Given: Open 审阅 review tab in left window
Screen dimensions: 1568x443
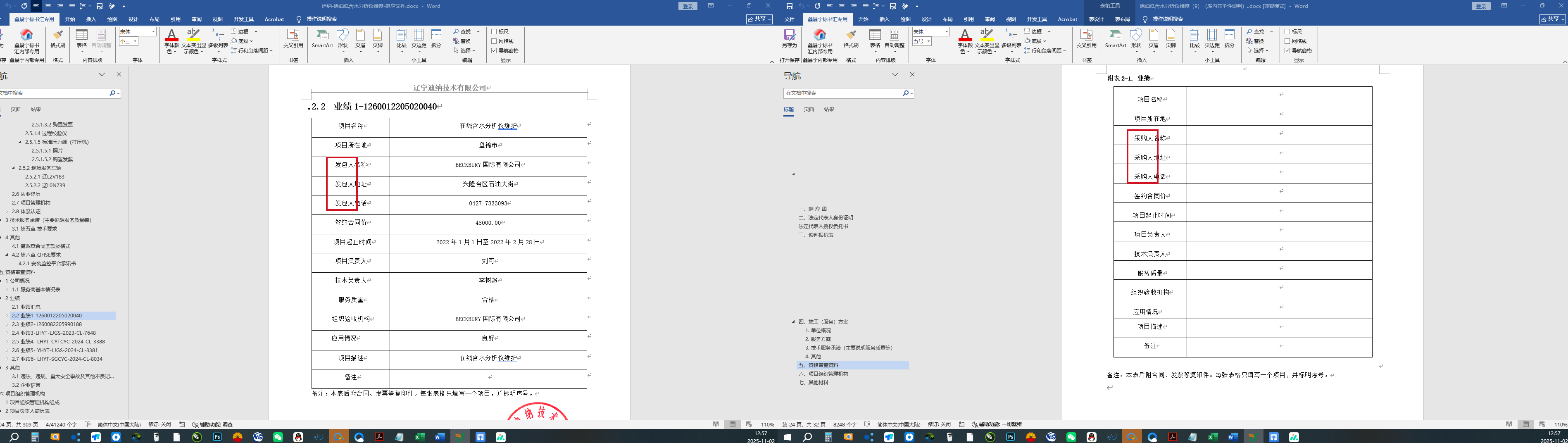Looking at the screenshot, I should [197, 19].
